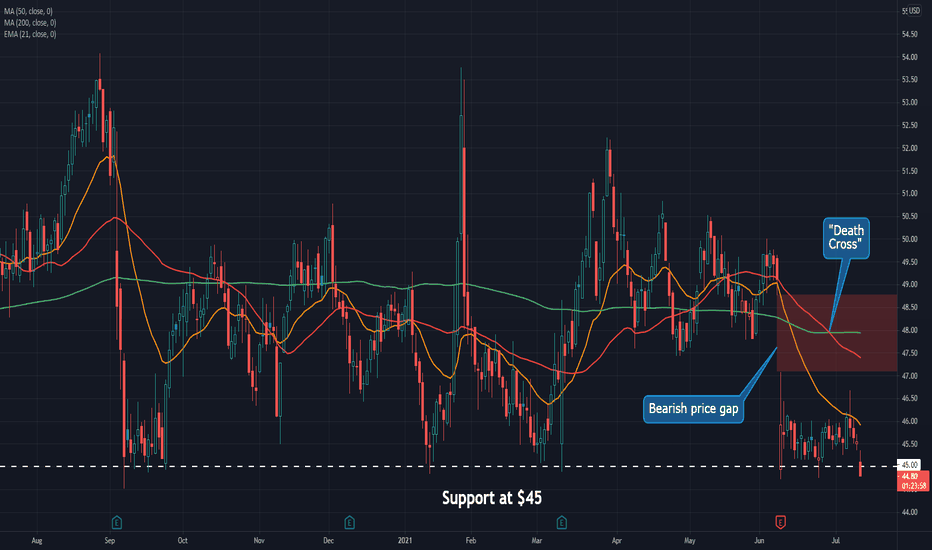Click the red earnings marker icon near June
Image resolution: width=932 pixels, height=550 pixels.
point(780,523)
